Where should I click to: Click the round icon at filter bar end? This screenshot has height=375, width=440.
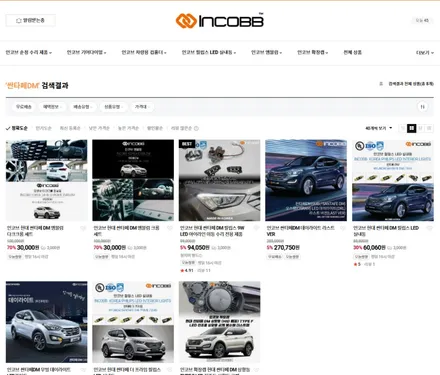422,107
